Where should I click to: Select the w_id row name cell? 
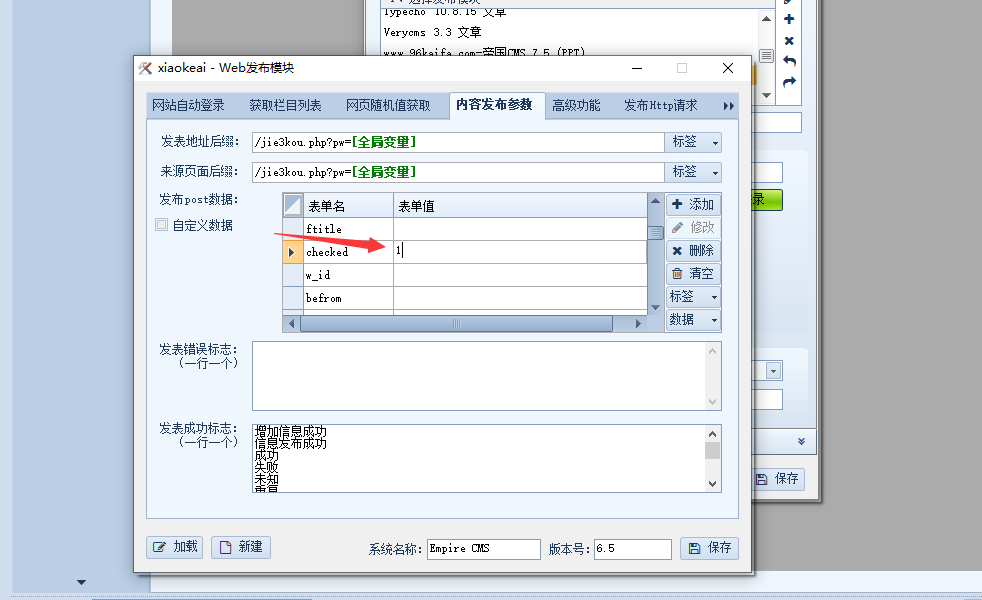(x=348, y=275)
